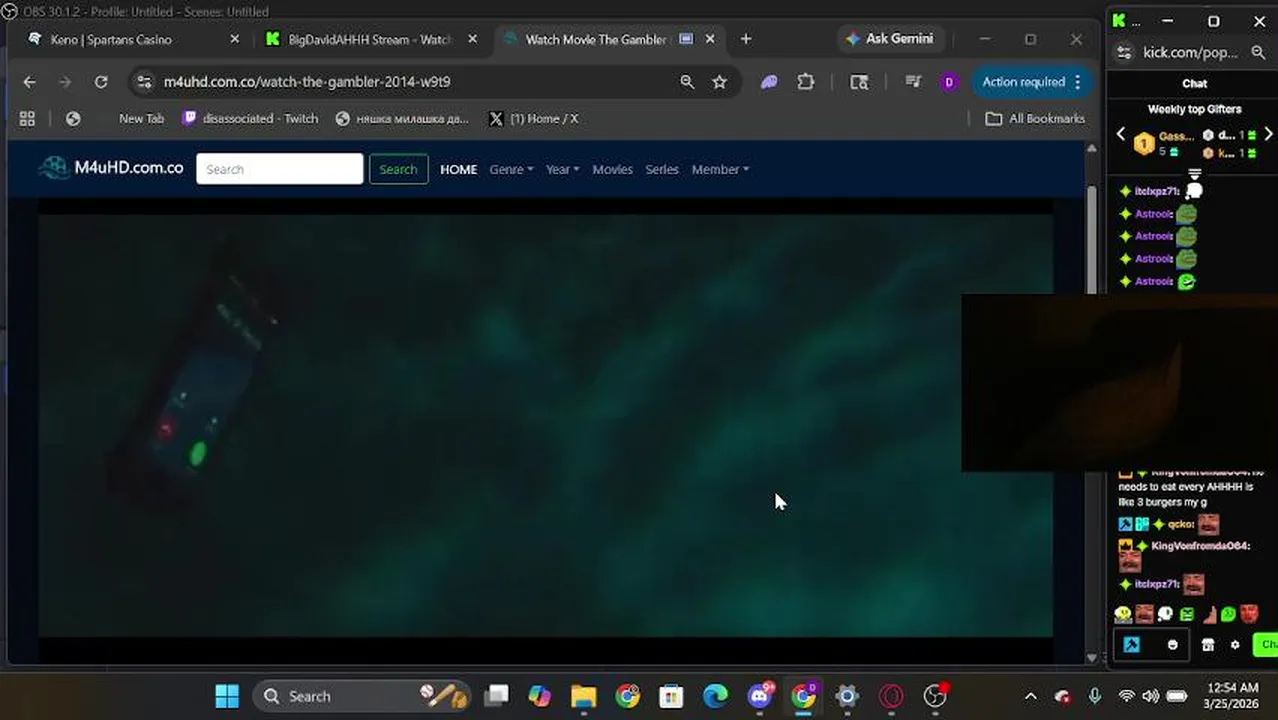Go back with the browser back arrow

coord(29,82)
